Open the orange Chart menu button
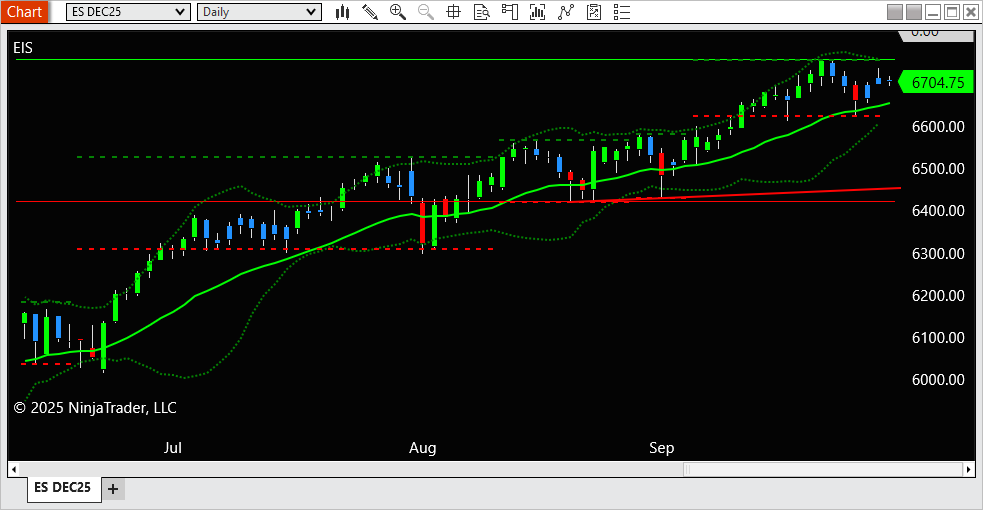The image size is (983, 510). point(24,12)
